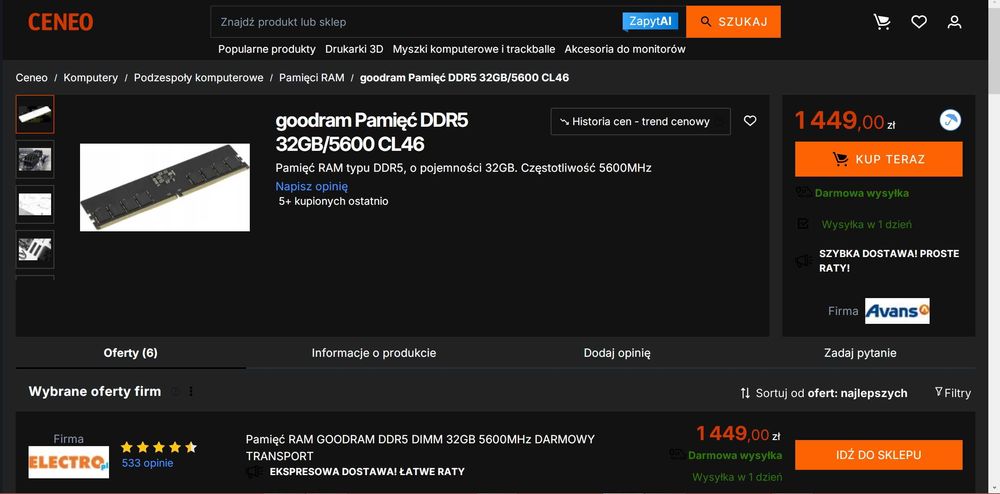Open the user account icon
Image resolution: width=1000 pixels, height=494 pixels.
pyautogui.click(x=954, y=22)
